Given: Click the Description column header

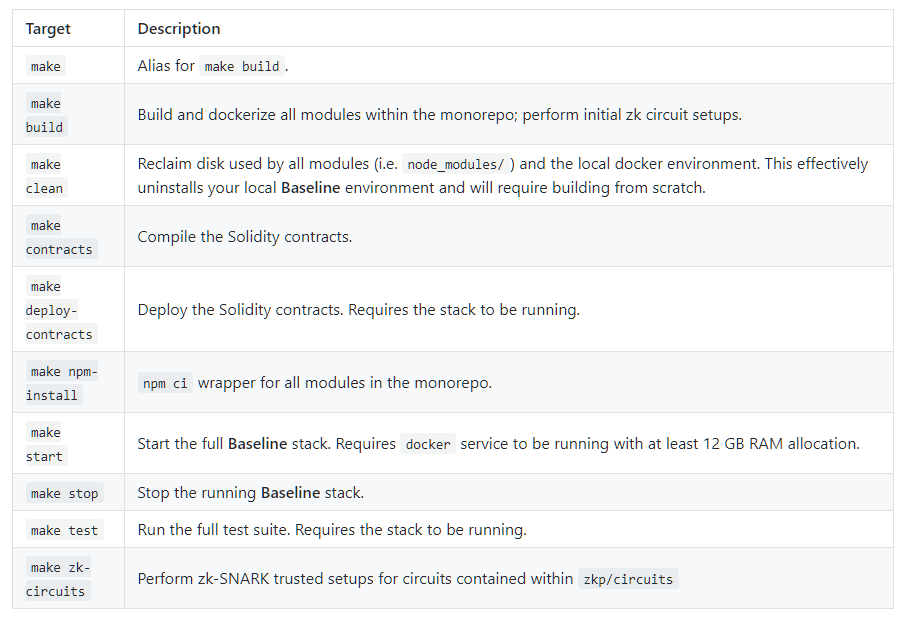Looking at the screenshot, I should (179, 29).
